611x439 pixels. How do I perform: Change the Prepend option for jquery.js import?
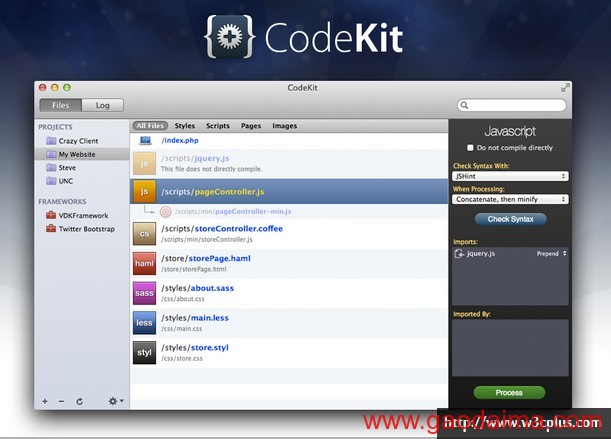coord(552,254)
